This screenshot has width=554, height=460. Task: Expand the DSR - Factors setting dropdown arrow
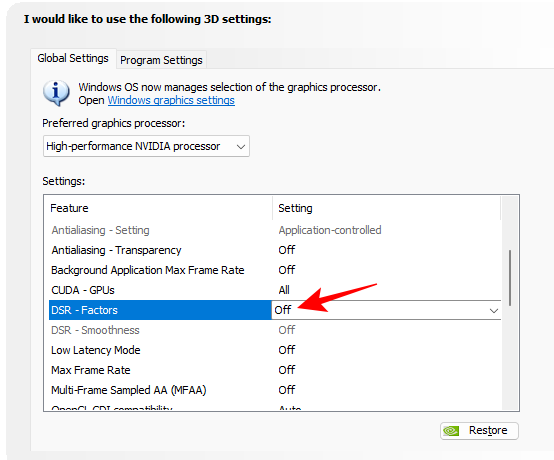[494, 311]
